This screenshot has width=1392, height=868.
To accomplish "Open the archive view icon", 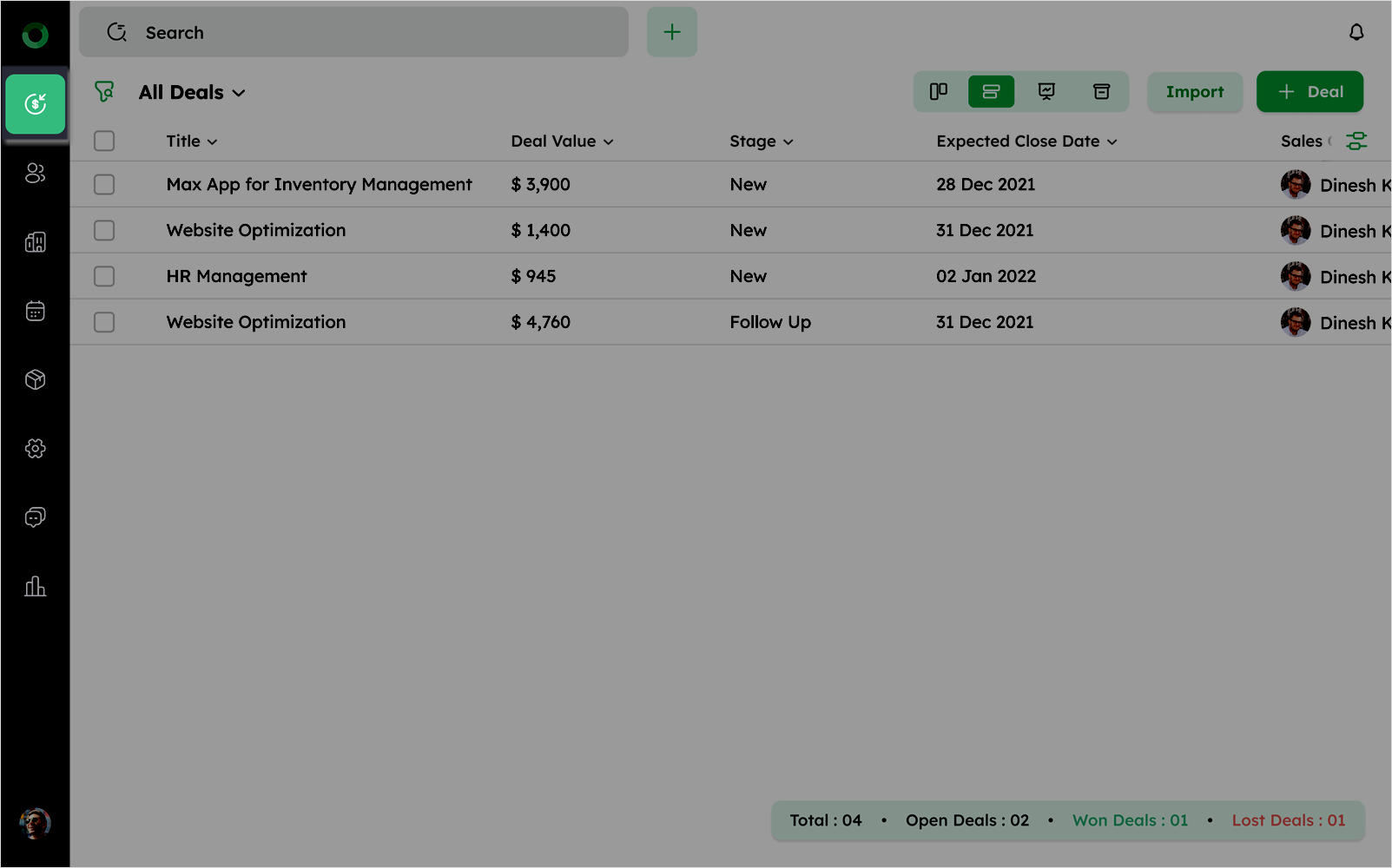I will tap(1101, 92).
